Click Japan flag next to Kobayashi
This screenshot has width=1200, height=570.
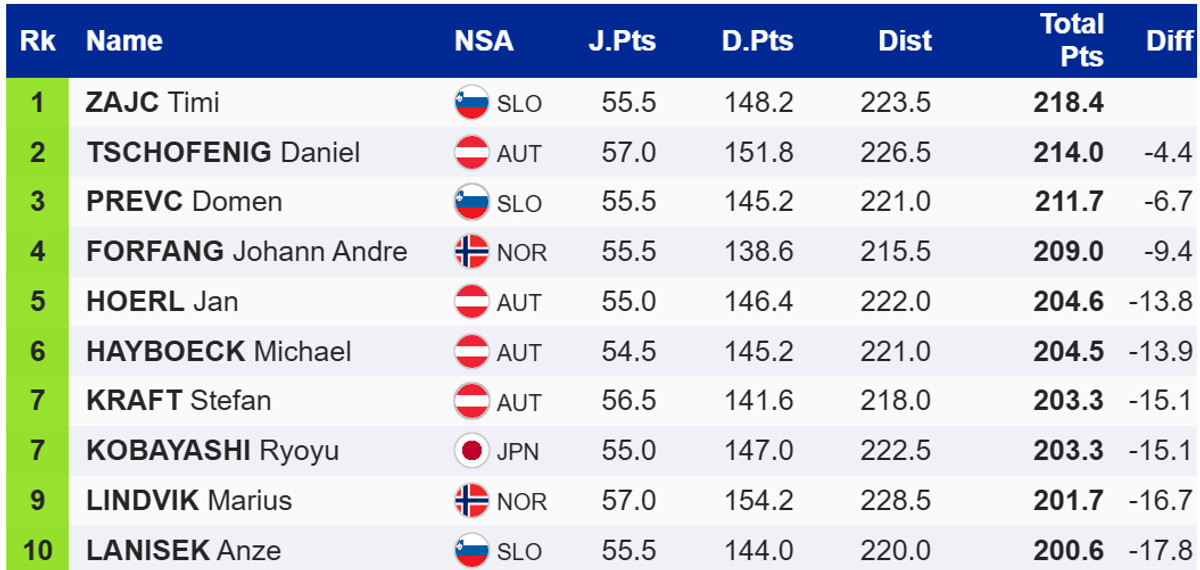(x=471, y=451)
